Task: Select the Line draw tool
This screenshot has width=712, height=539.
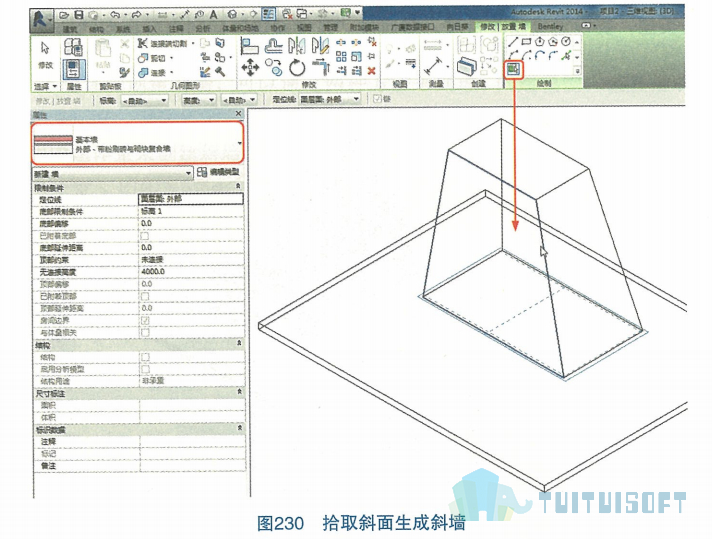Action: click(x=513, y=42)
